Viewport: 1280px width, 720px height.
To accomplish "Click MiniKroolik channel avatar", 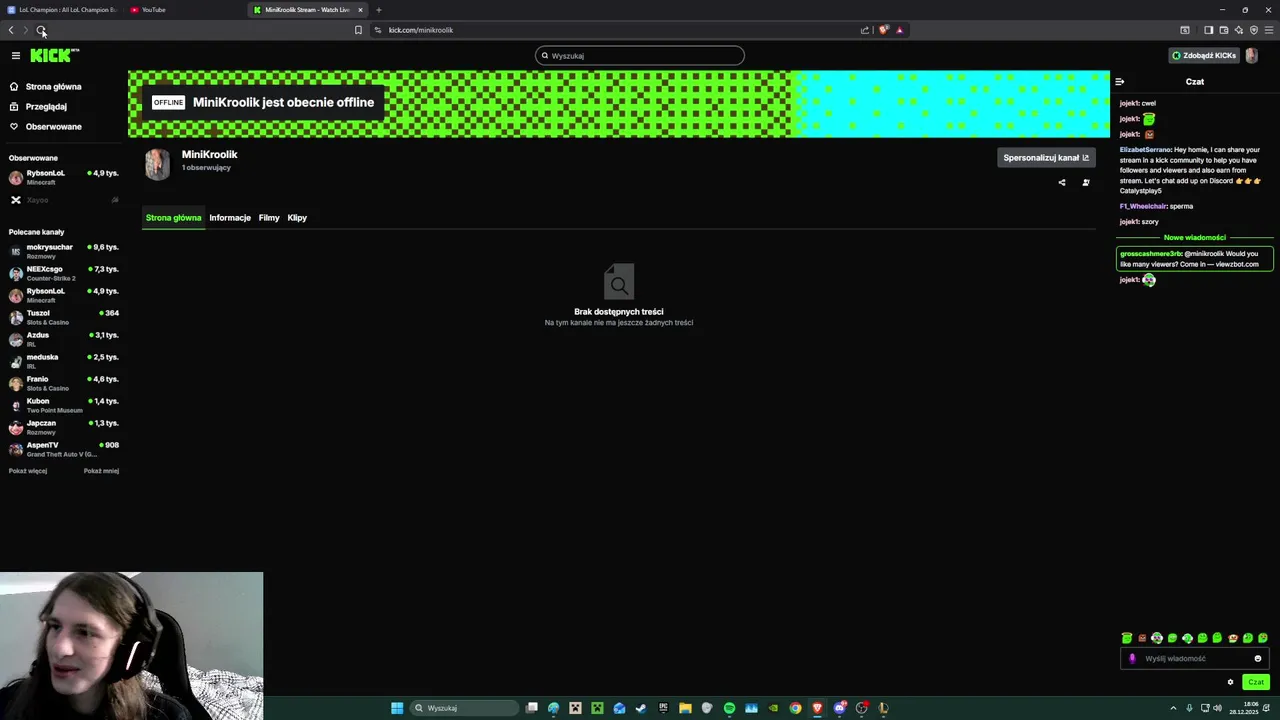I will tap(157, 164).
